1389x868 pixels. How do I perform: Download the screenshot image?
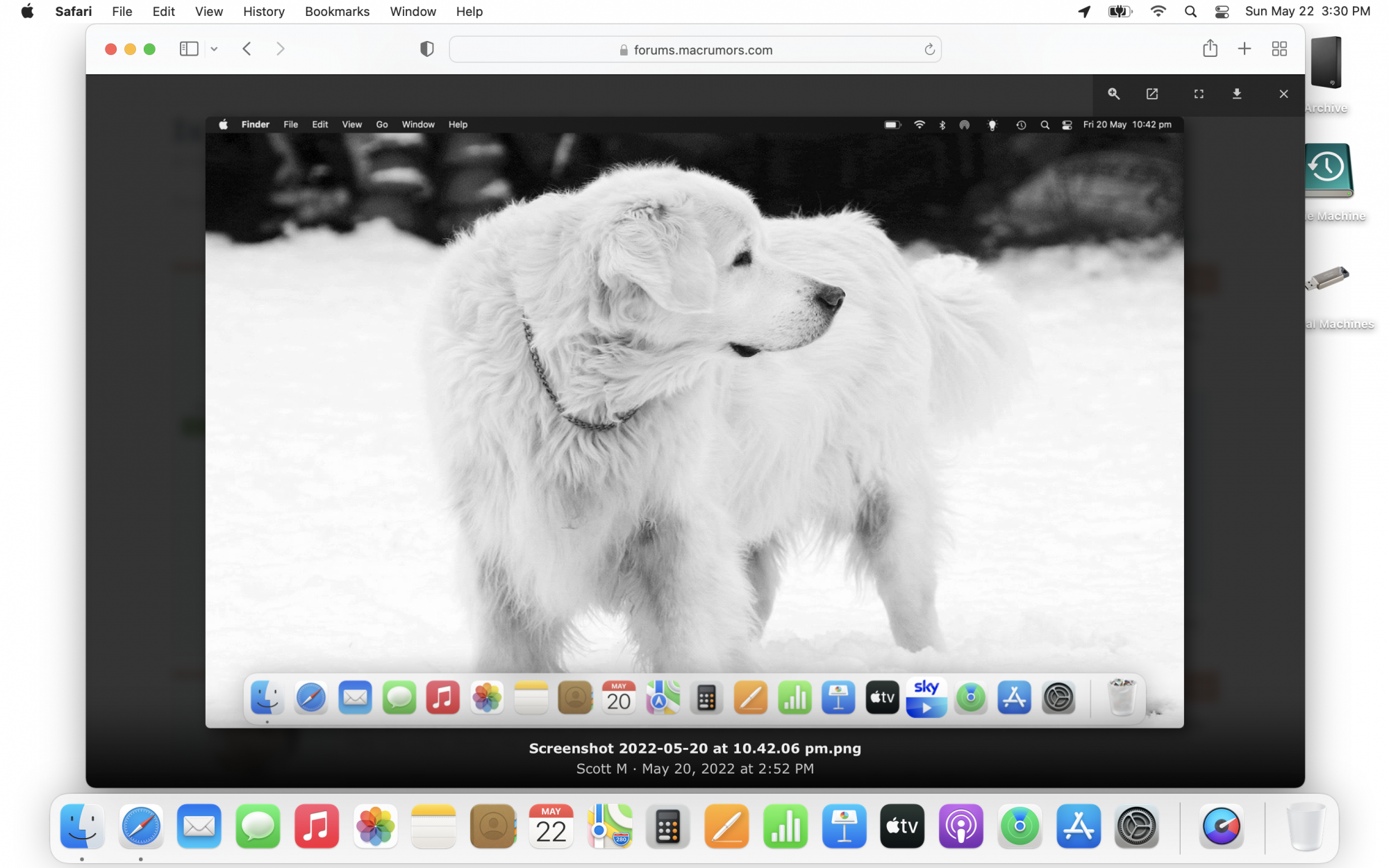[x=1237, y=94]
